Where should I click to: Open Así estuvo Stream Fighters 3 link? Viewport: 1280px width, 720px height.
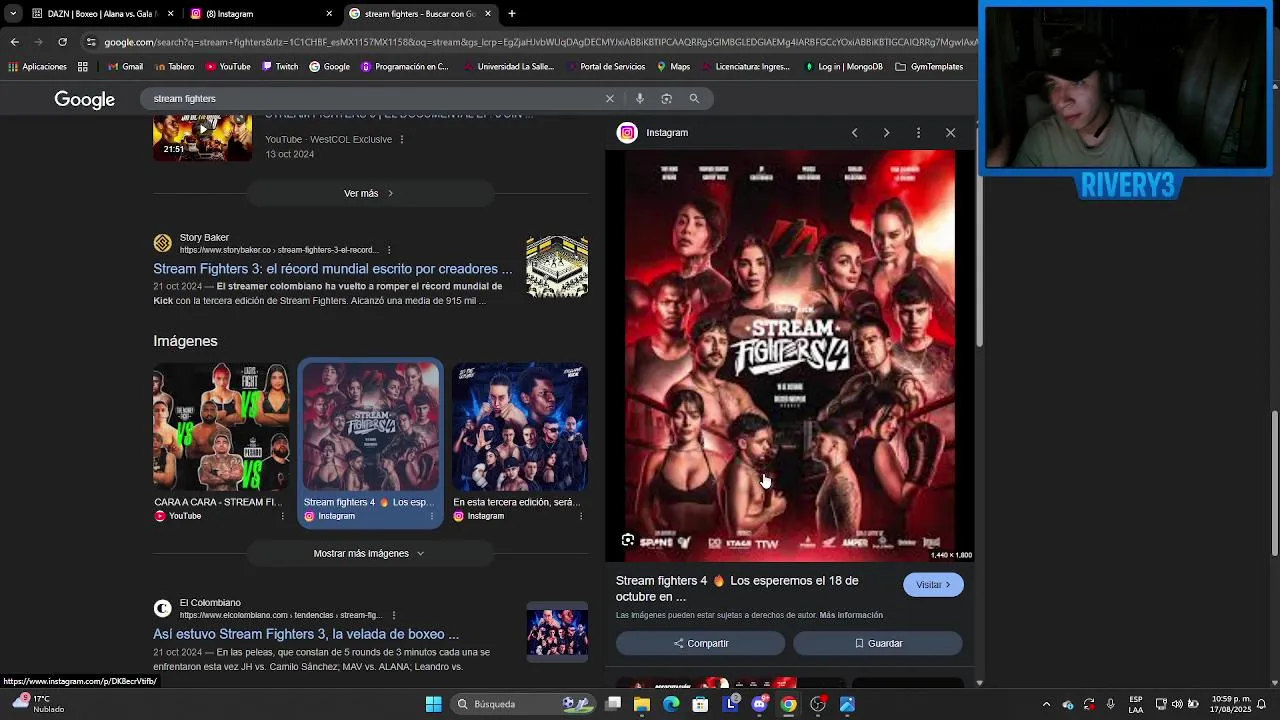[x=306, y=634]
